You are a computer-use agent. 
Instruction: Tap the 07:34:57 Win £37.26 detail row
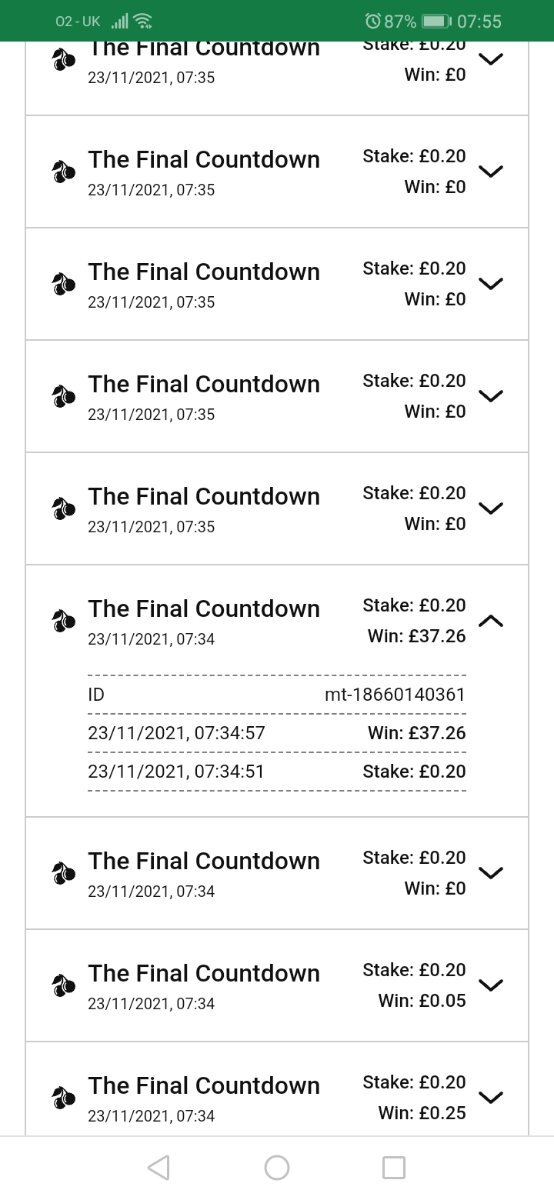coord(277,733)
